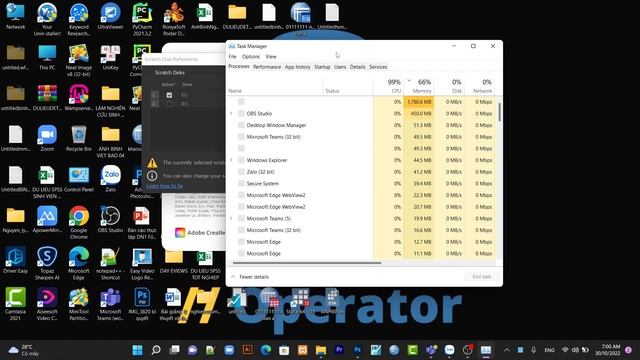
Task: Open the UniKey desktop shortcut
Action: [x=110, y=58]
